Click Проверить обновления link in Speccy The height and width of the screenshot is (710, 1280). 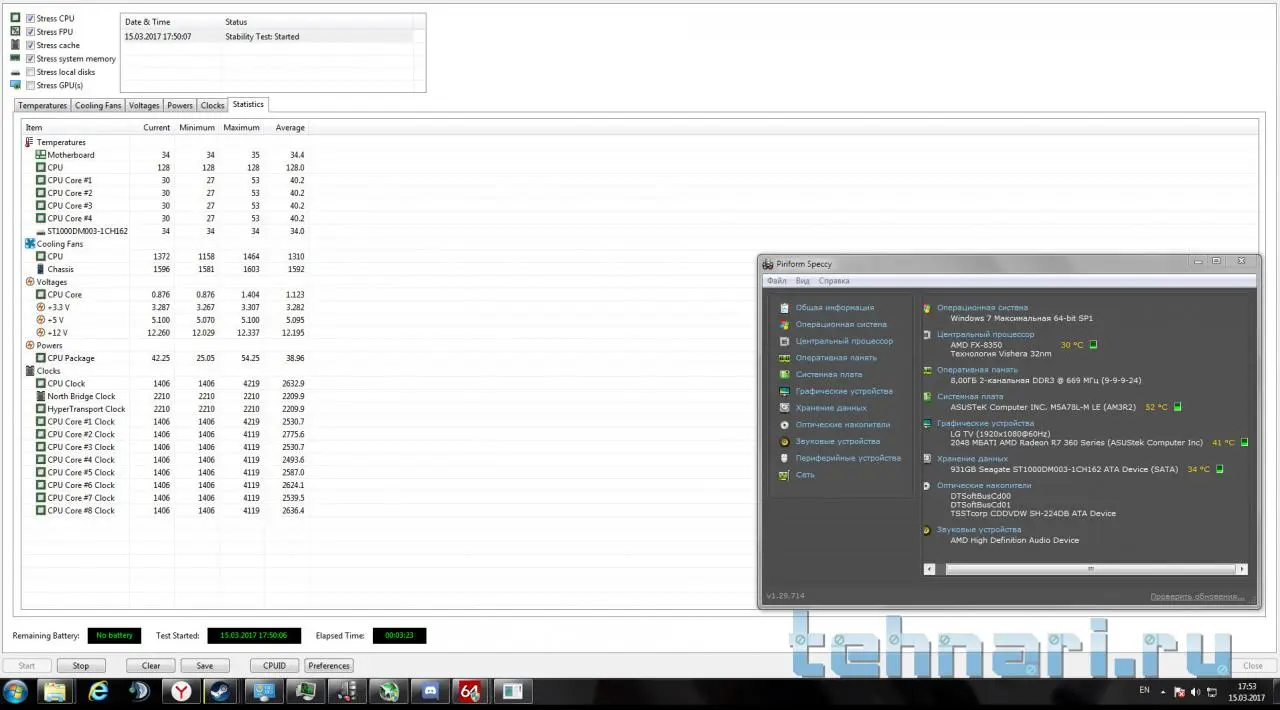pyautogui.click(x=1197, y=596)
